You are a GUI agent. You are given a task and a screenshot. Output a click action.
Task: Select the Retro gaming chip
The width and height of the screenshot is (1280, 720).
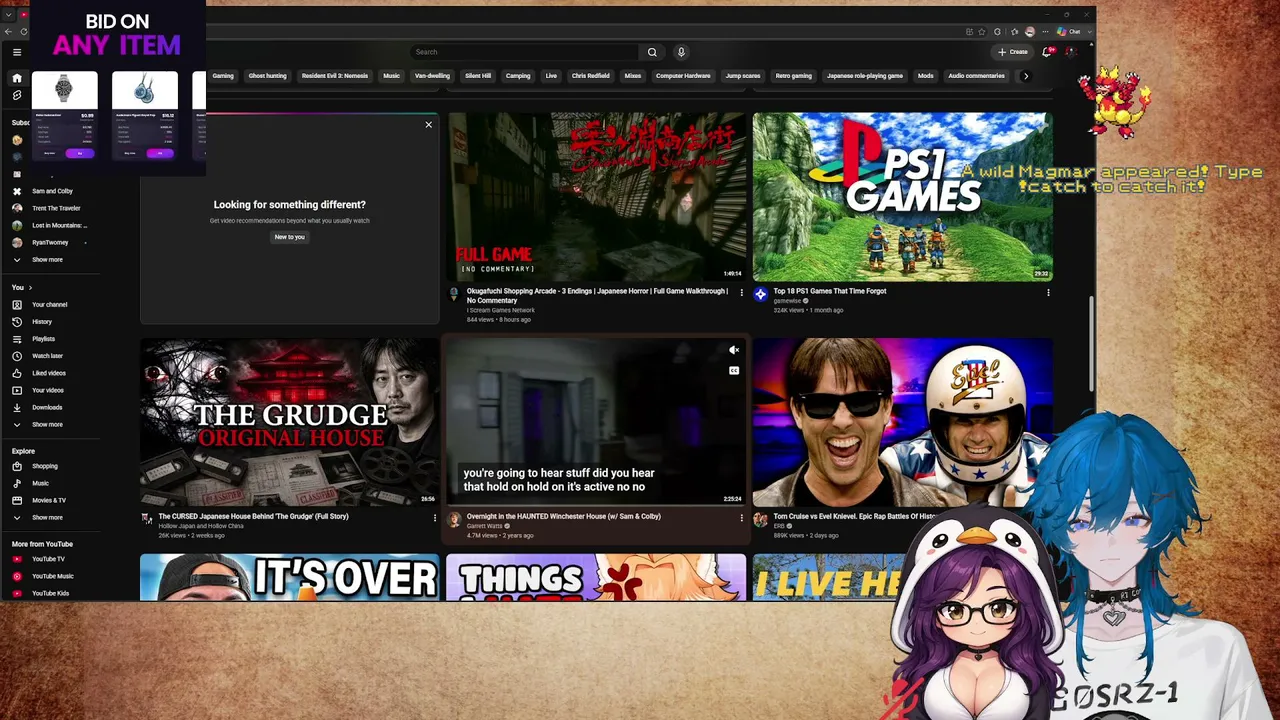(x=794, y=76)
